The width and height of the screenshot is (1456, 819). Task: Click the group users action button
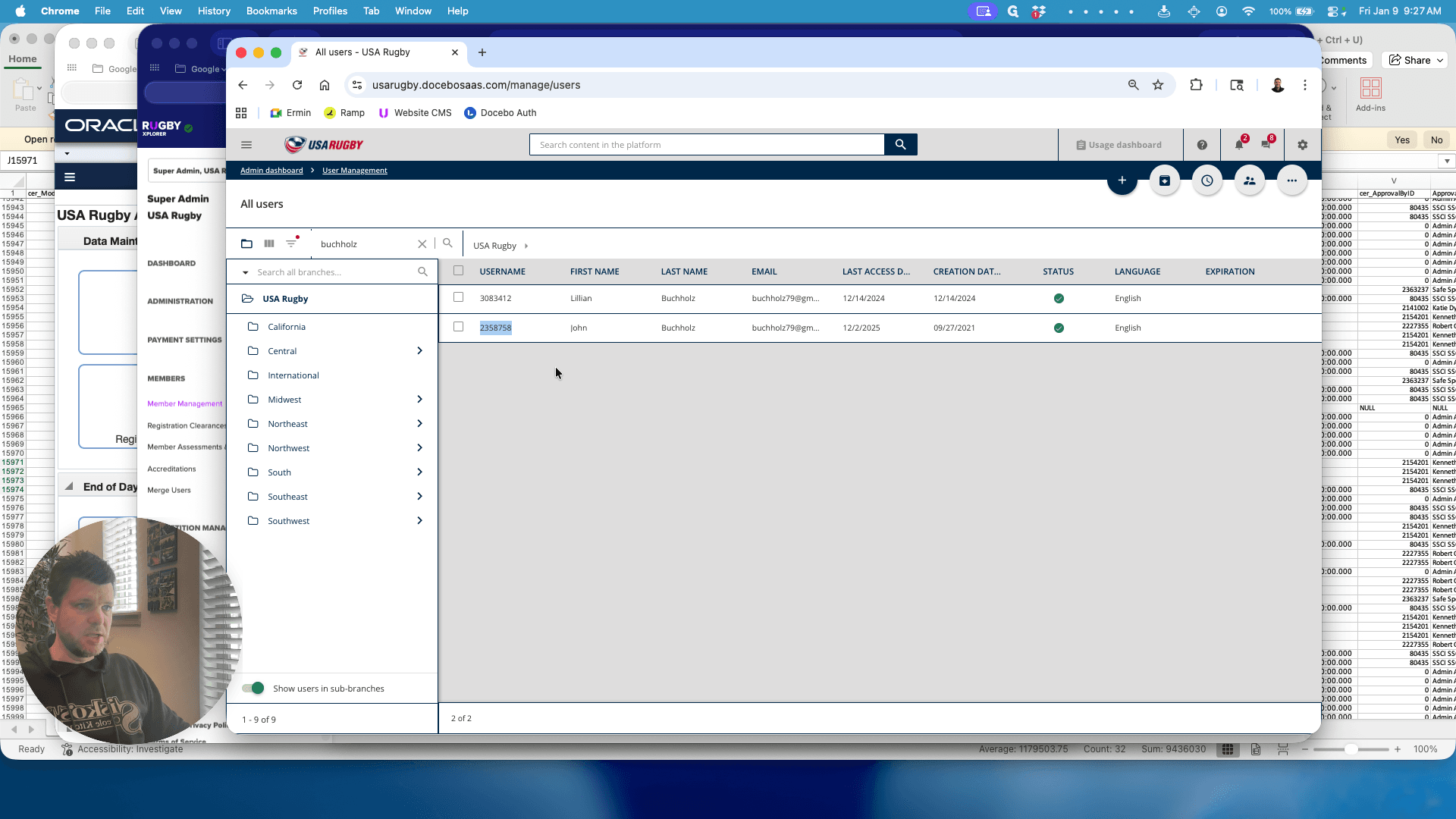[1250, 180]
